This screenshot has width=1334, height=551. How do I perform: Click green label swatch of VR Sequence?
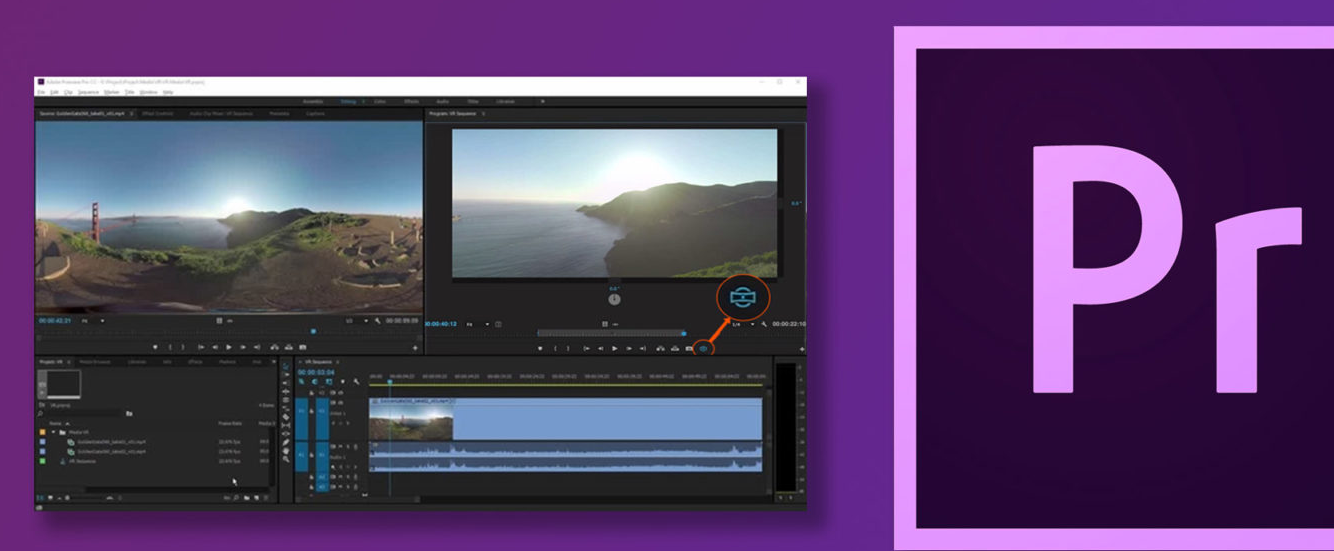[42, 461]
